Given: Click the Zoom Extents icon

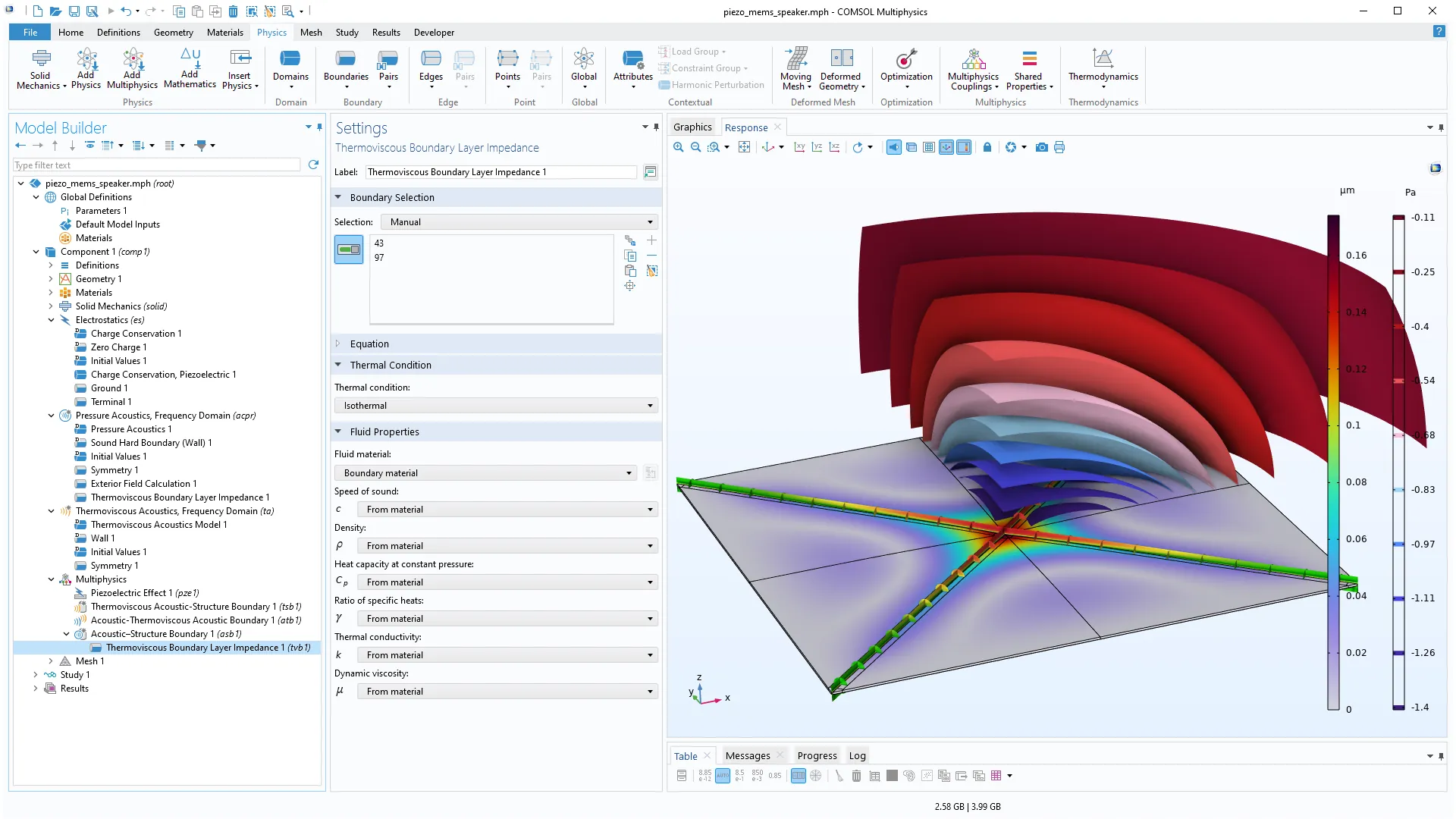Looking at the screenshot, I should click(x=744, y=147).
